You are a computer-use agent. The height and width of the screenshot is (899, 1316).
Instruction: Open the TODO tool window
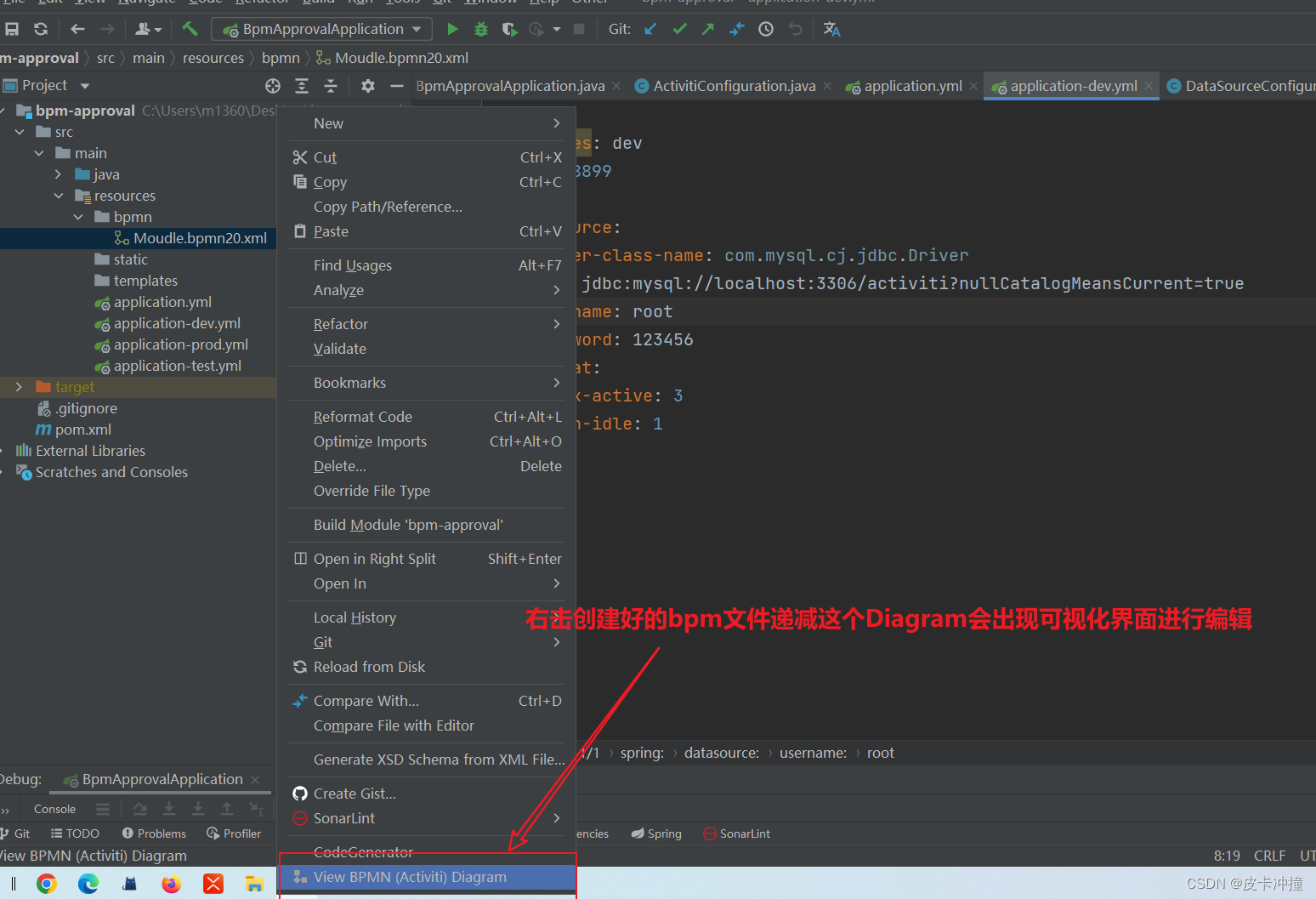click(75, 834)
